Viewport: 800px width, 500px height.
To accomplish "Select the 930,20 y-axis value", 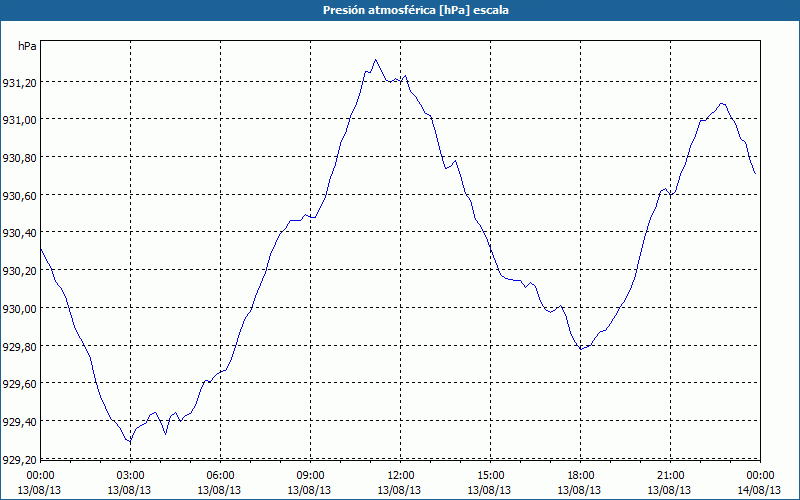I will click(19, 271).
